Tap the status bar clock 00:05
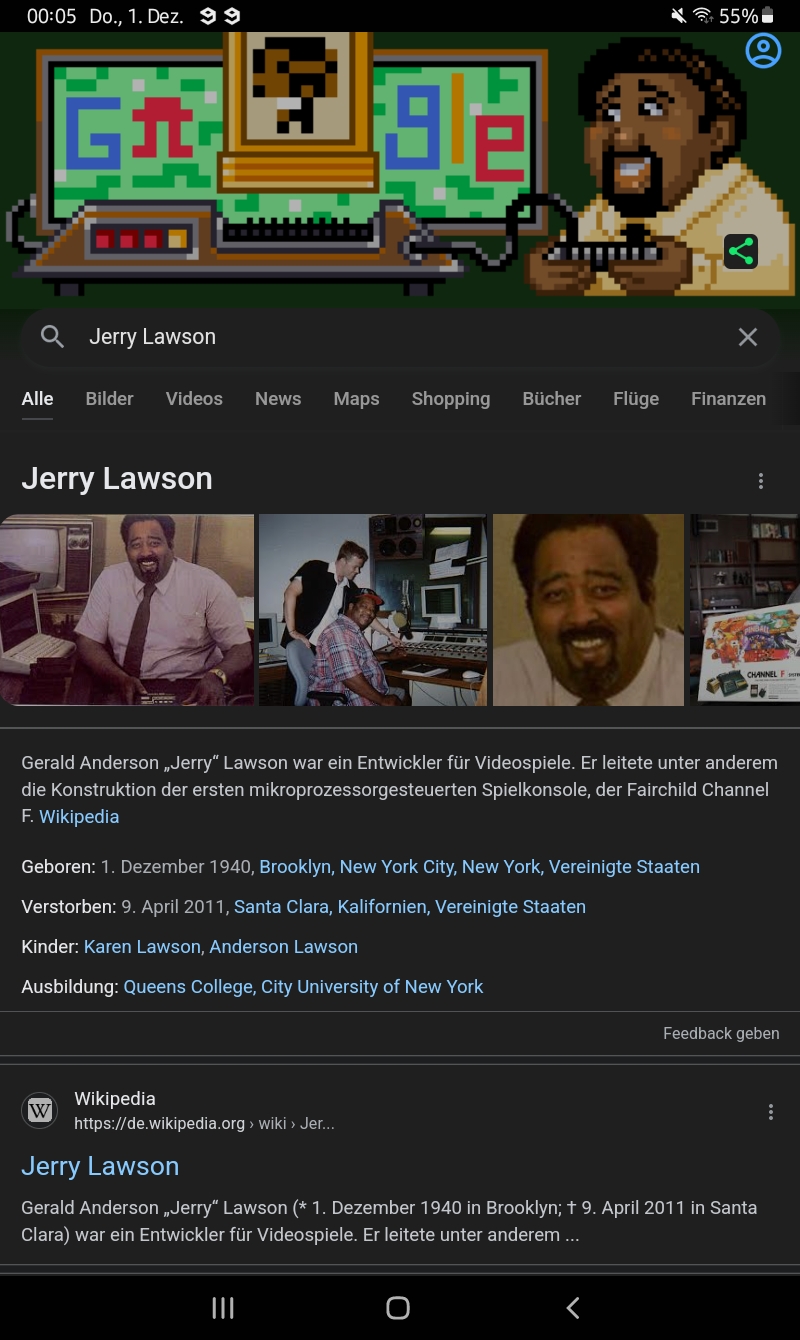Screen dimensions: 800x1340 (51, 16)
